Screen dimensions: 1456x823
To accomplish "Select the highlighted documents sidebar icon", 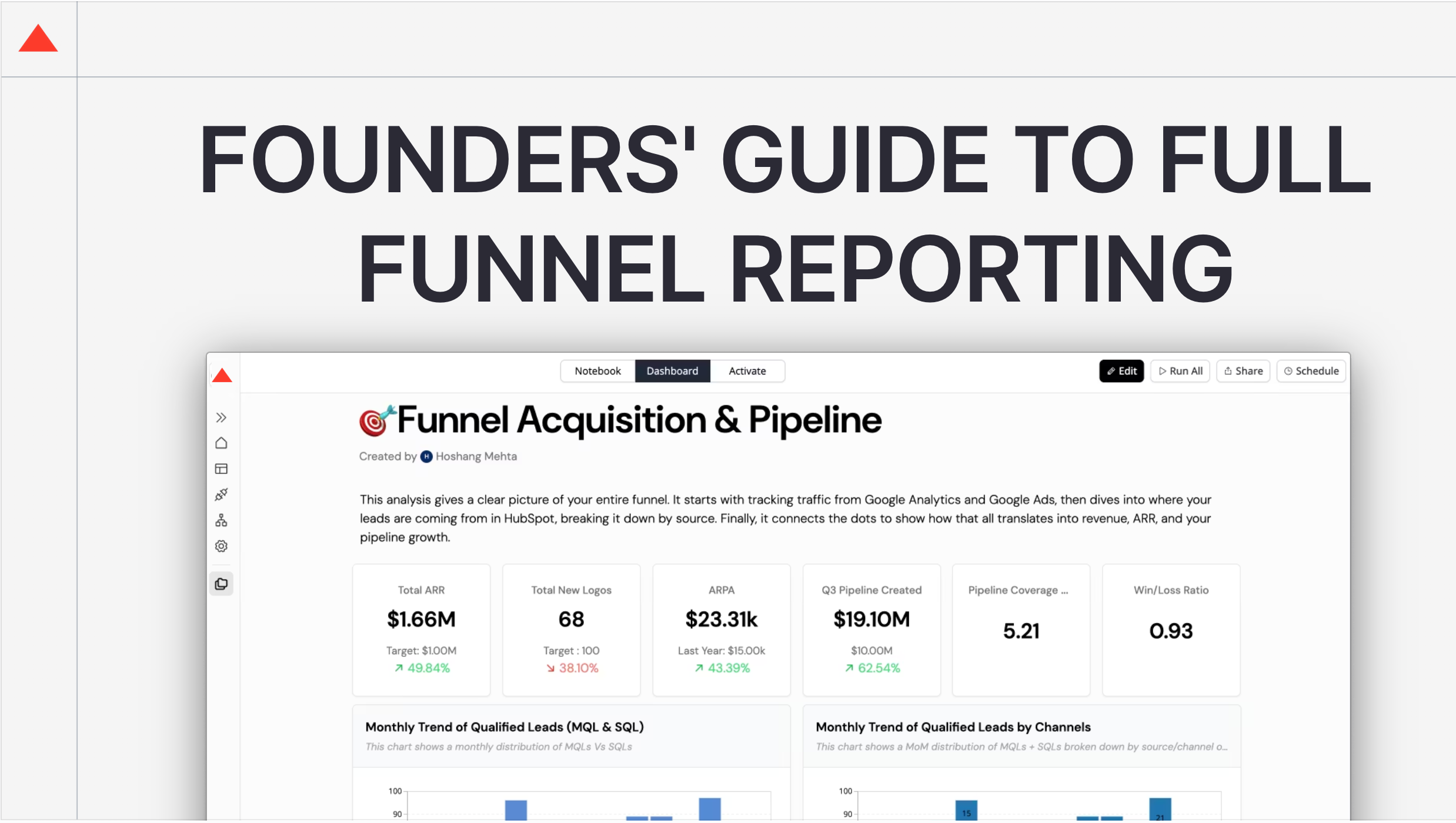I will [x=221, y=584].
